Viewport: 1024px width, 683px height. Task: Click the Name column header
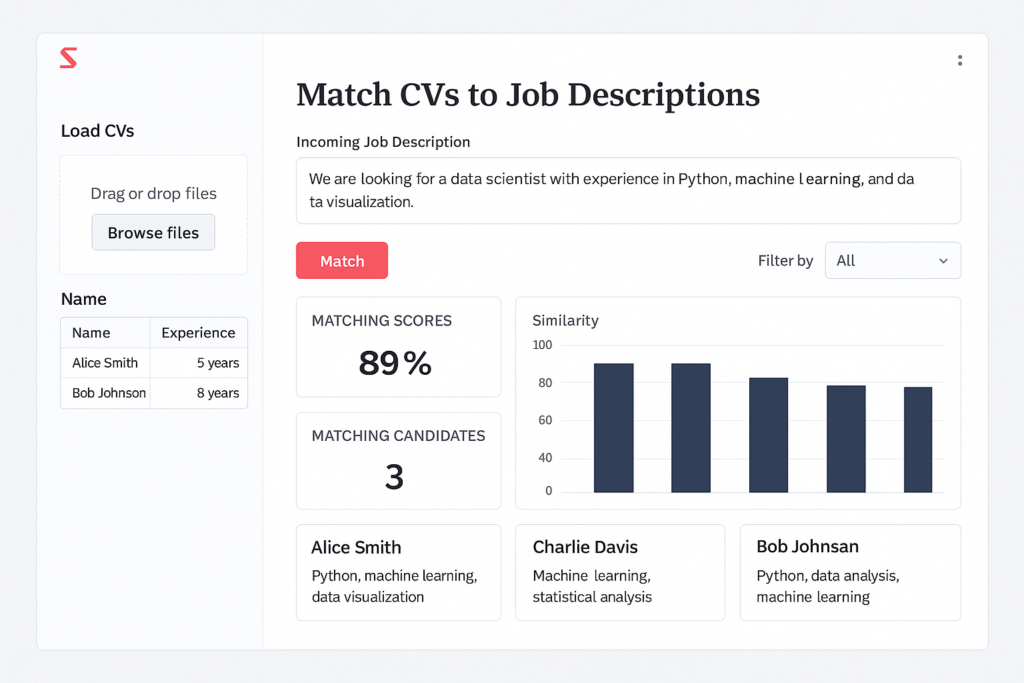coord(92,333)
